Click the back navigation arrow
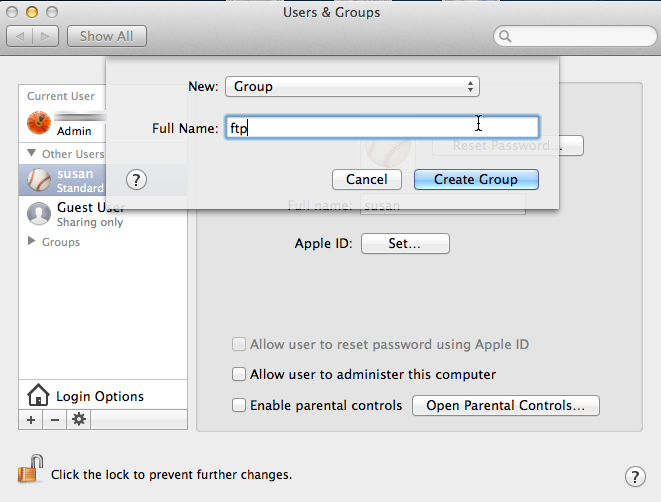Viewport: 661px width, 502px height. 21,36
